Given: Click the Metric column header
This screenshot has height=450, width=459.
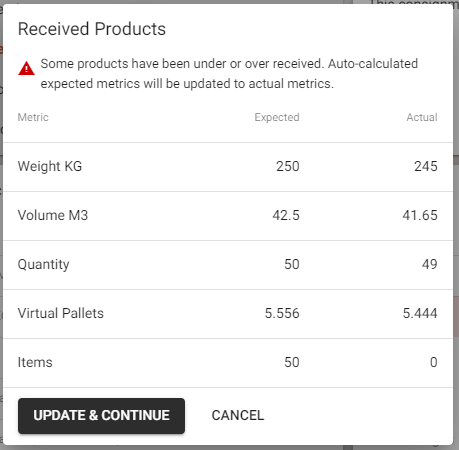Looking at the screenshot, I should (33, 117).
